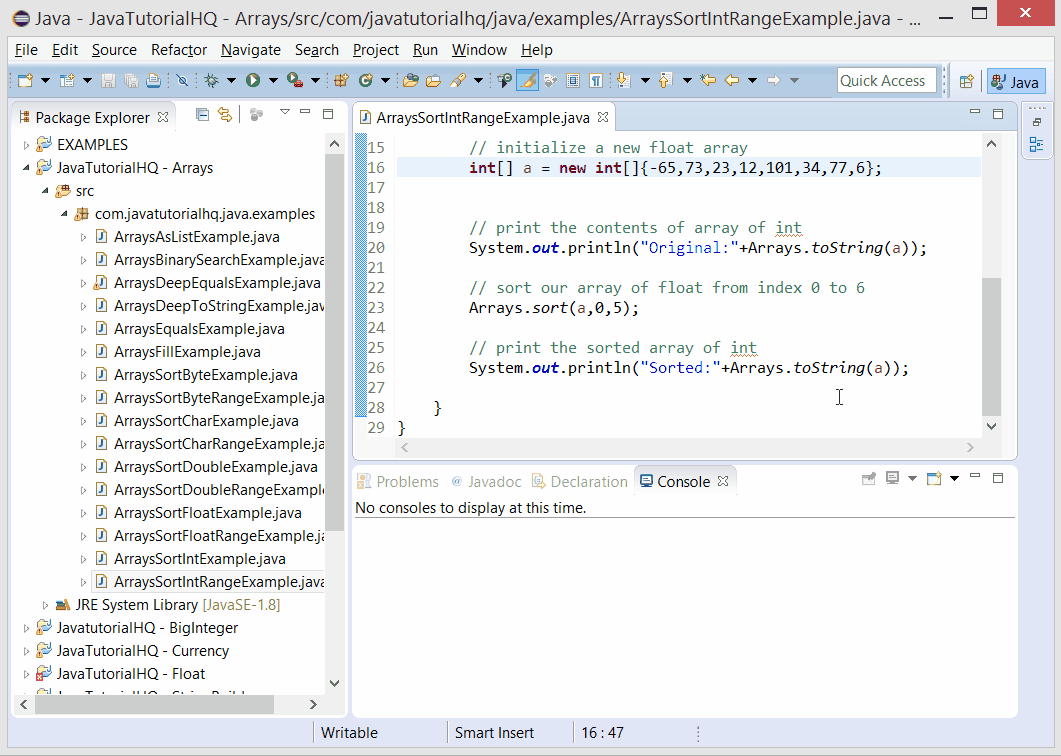Collapse the src folder node
This screenshot has width=1061, height=756.
[x=45, y=191]
